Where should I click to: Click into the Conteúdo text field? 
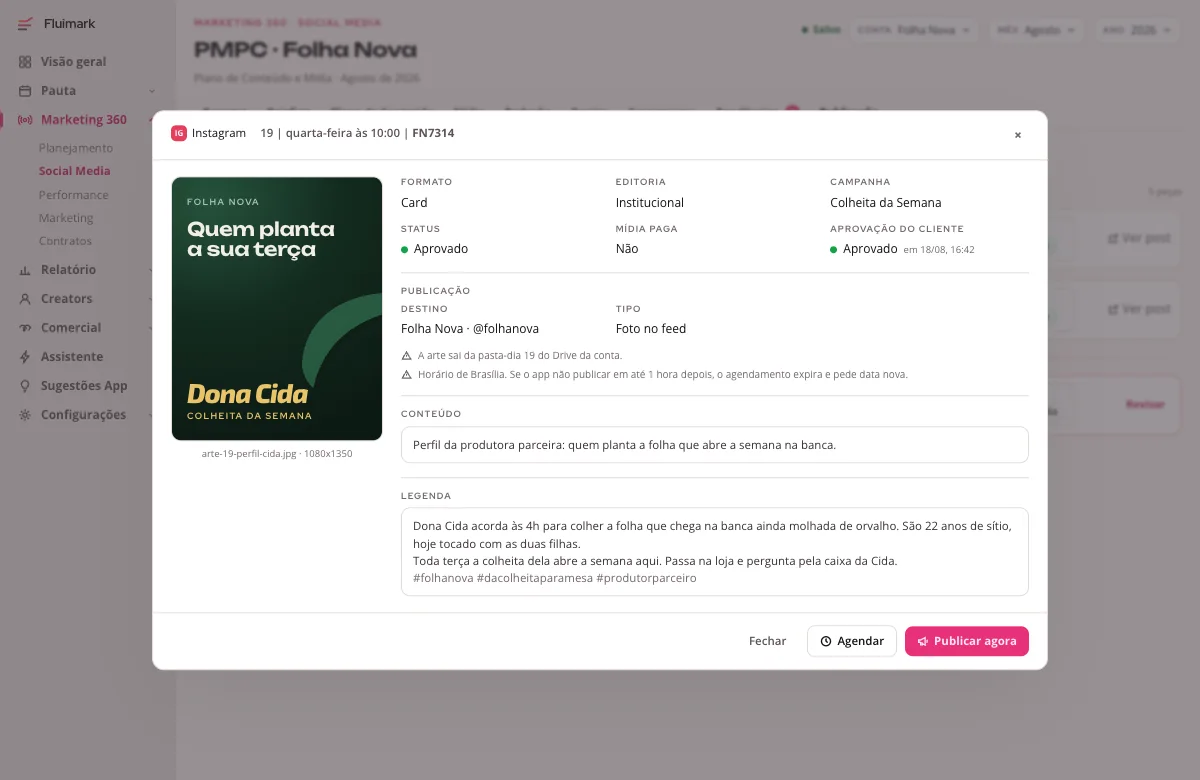(715, 445)
